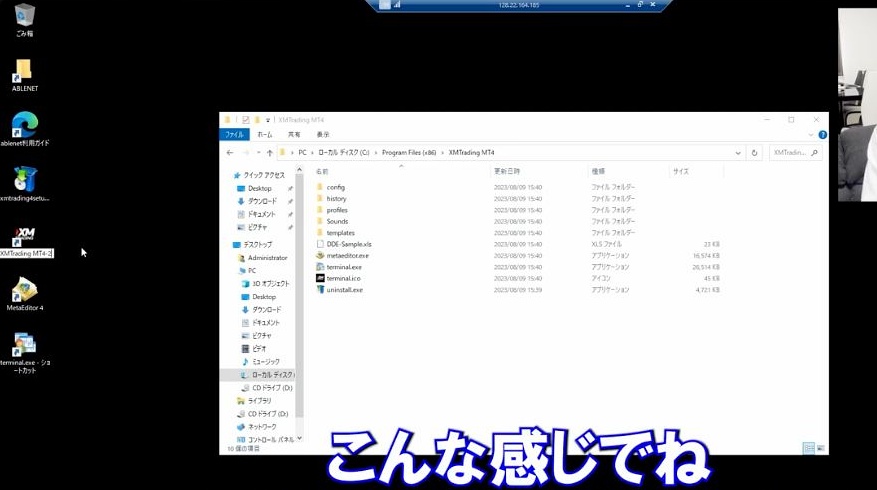Image resolution: width=877 pixels, height=490 pixels.
Task: Select the xmtrading4setup installer desktop icon
Action: (24, 183)
